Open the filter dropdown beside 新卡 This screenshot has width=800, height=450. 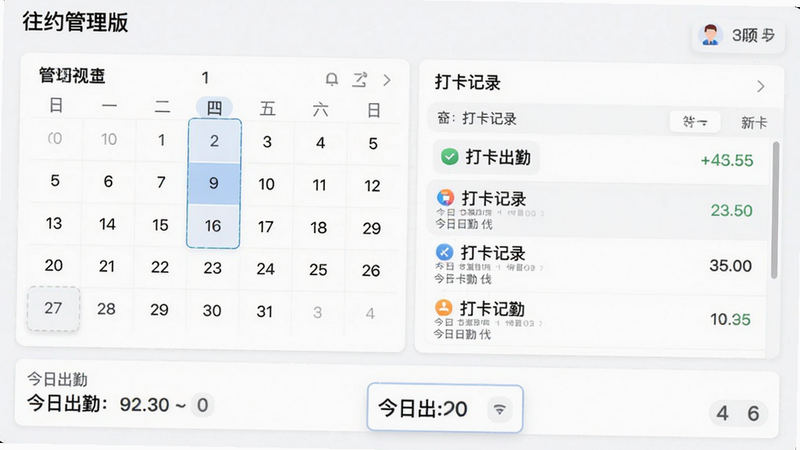click(695, 121)
